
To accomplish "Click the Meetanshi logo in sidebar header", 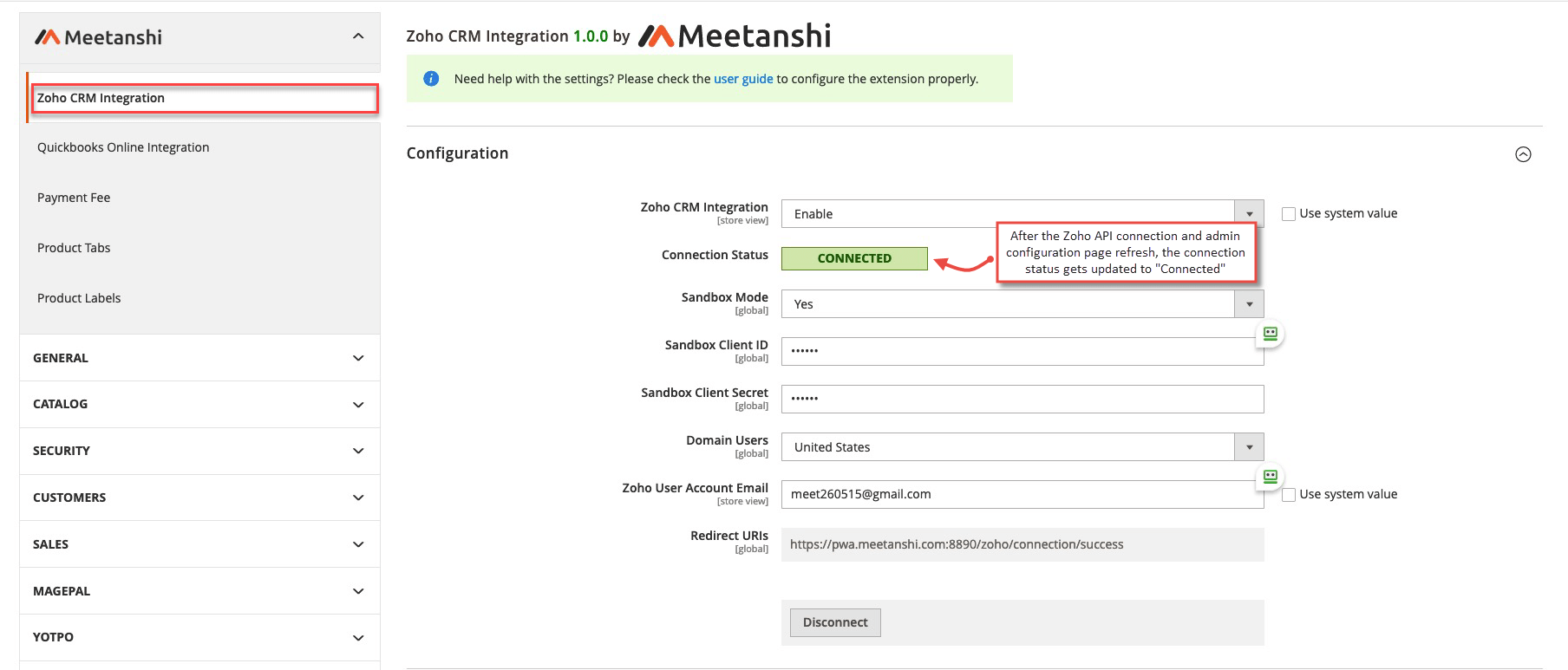I will point(98,37).
